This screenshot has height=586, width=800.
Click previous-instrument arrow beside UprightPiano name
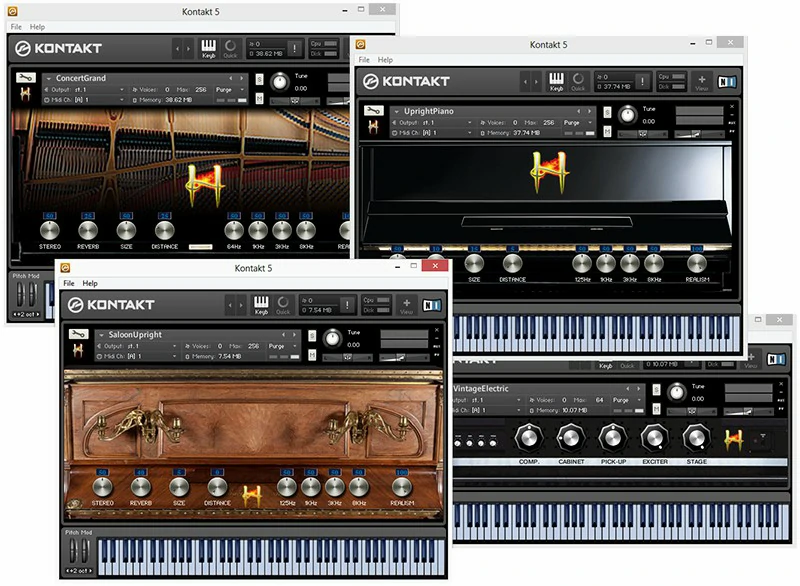pyautogui.click(x=579, y=111)
